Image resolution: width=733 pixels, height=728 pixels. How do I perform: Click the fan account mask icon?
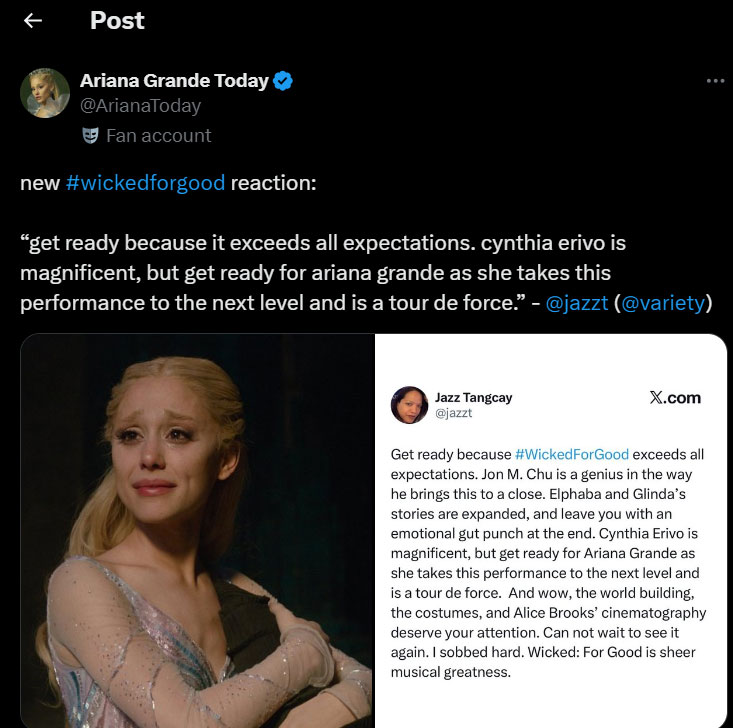pos(90,135)
